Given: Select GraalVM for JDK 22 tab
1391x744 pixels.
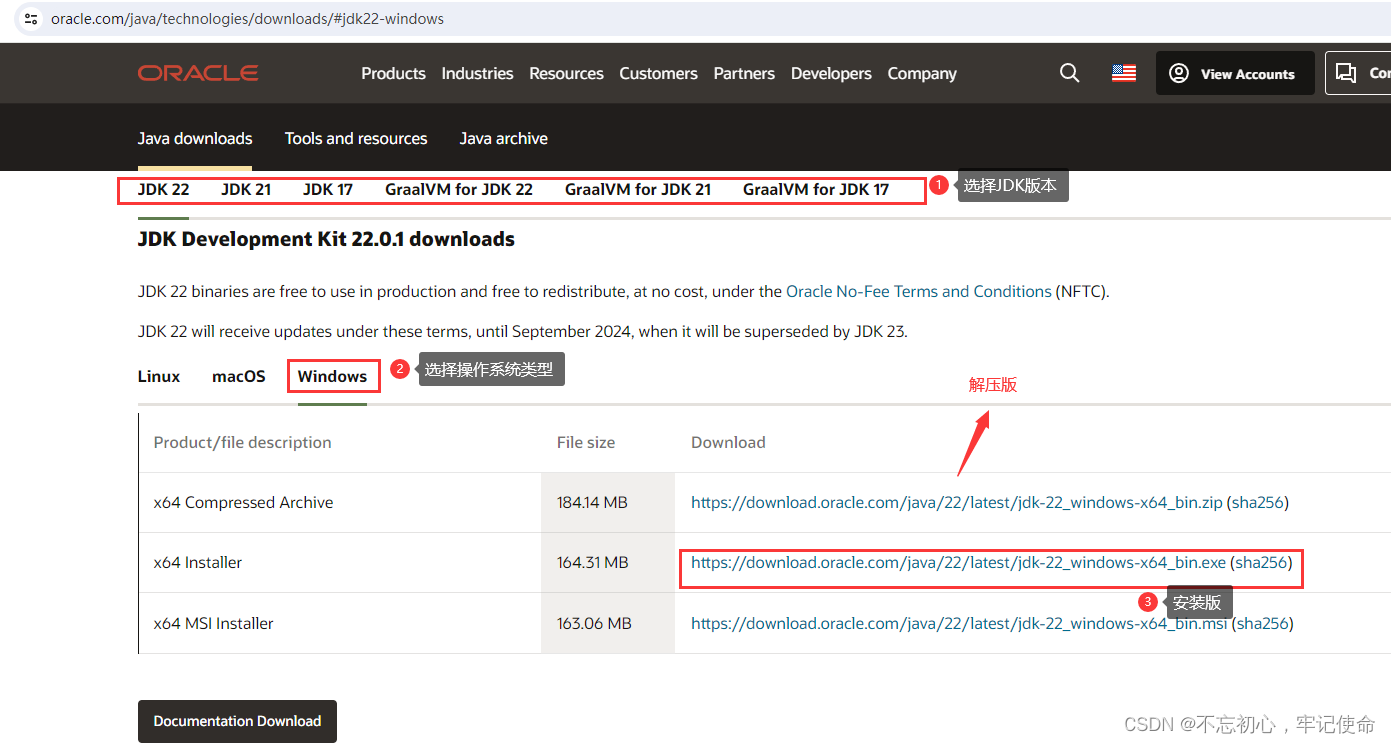Looking at the screenshot, I should pos(459,189).
